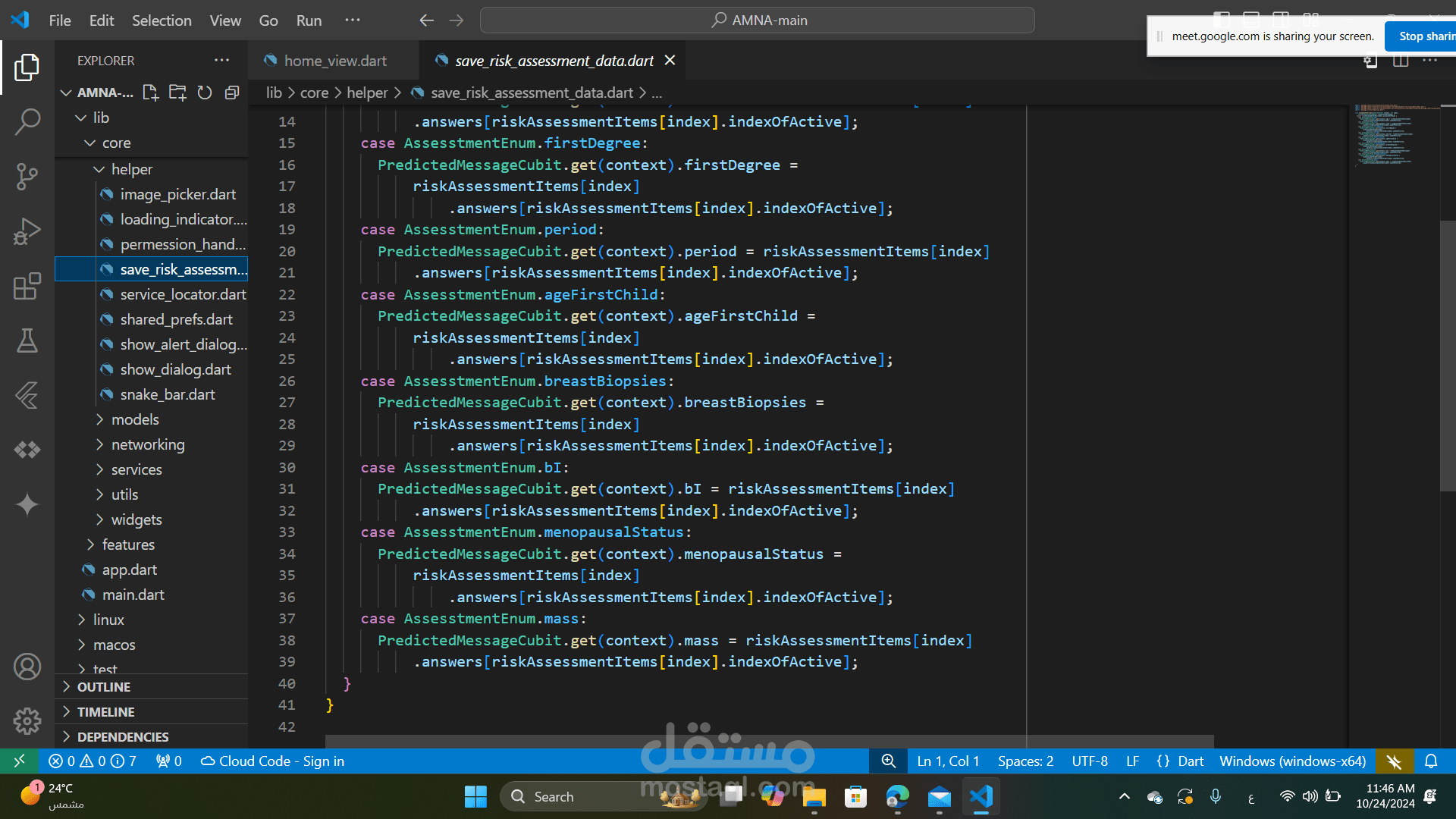Click the editor minimap

coord(1397,135)
